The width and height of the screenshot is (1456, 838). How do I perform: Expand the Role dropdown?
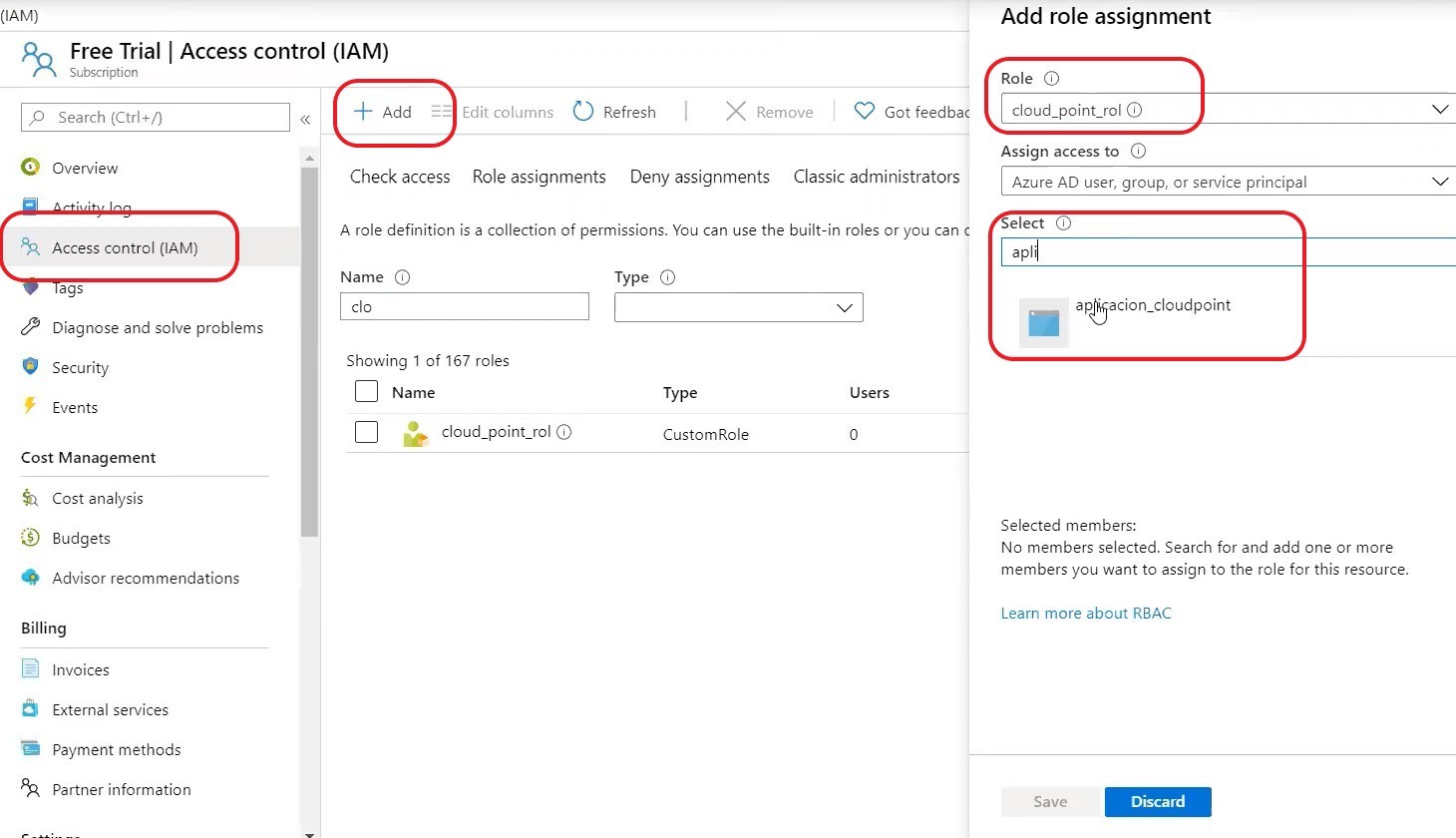(1228, 110)
